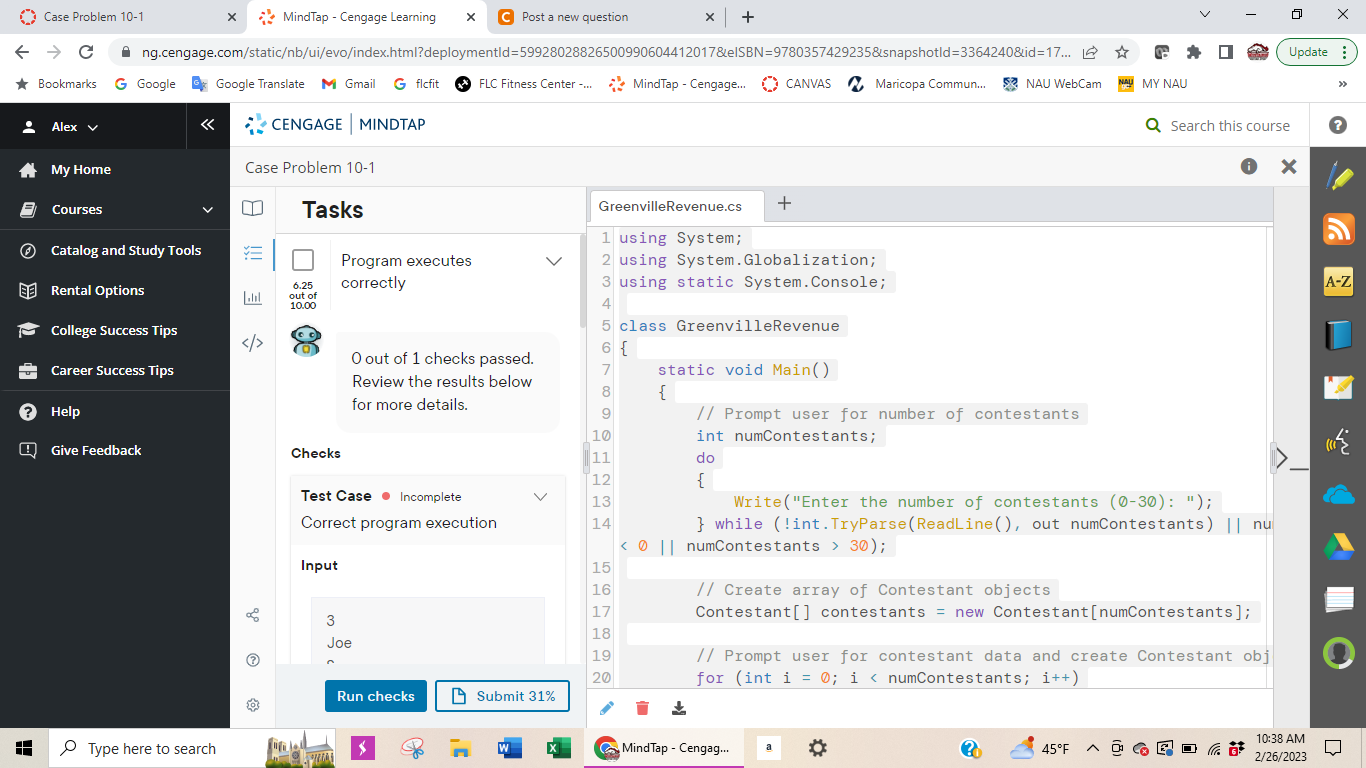This screenshot has height=768, width=1366.
Task: Collapse the left navigation with double chevron
Action: (208, 125)
